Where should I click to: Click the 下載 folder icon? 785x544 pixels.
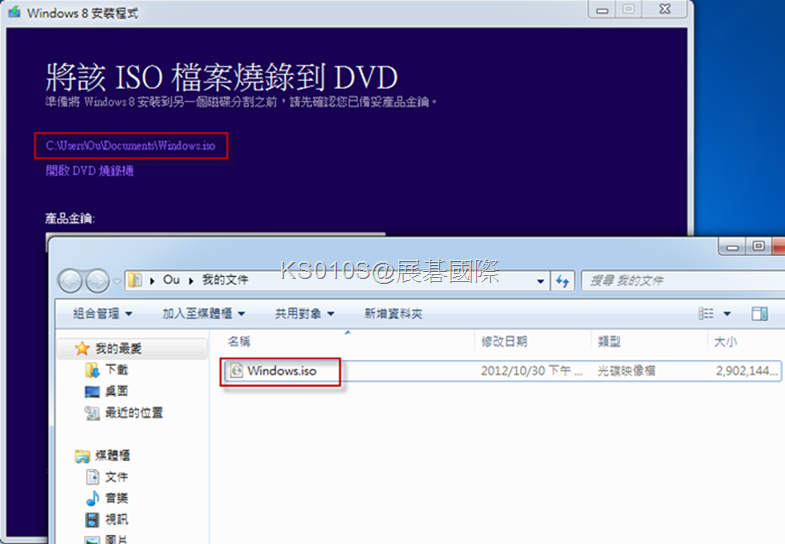92,370
